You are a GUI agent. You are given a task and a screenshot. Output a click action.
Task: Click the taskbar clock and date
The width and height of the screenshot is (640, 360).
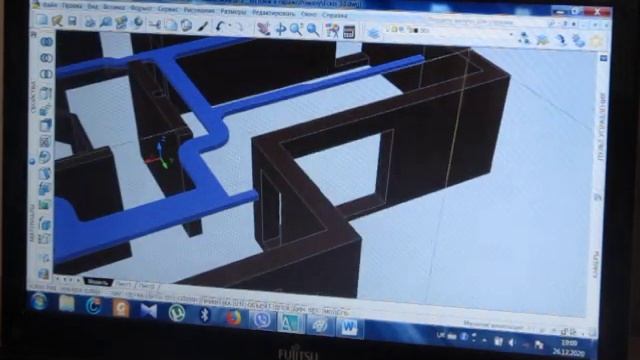[x=570, y=347]
